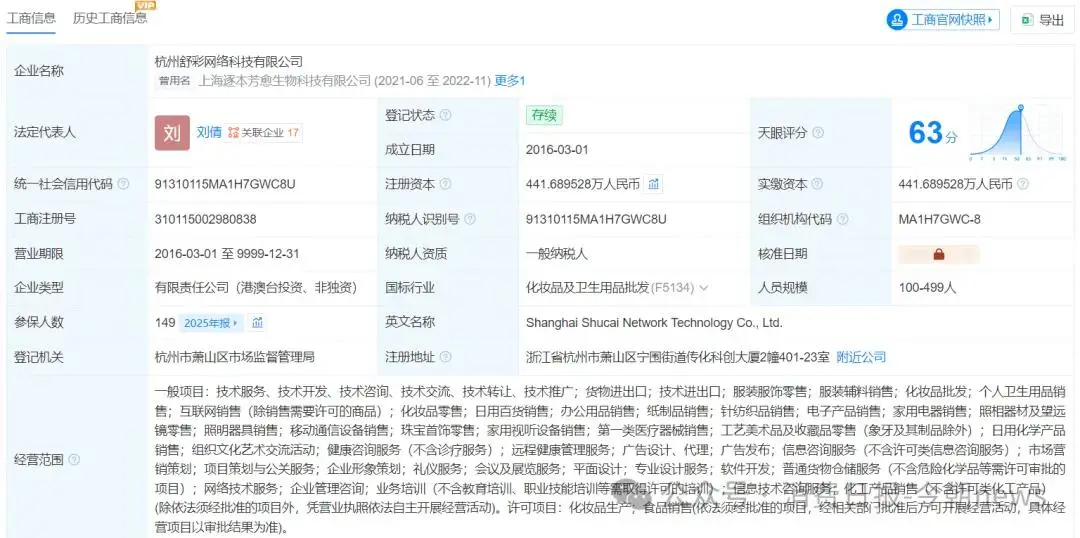Click the 导出 export button
The height and width of the screenshot is (538, 1080).
1041,20
